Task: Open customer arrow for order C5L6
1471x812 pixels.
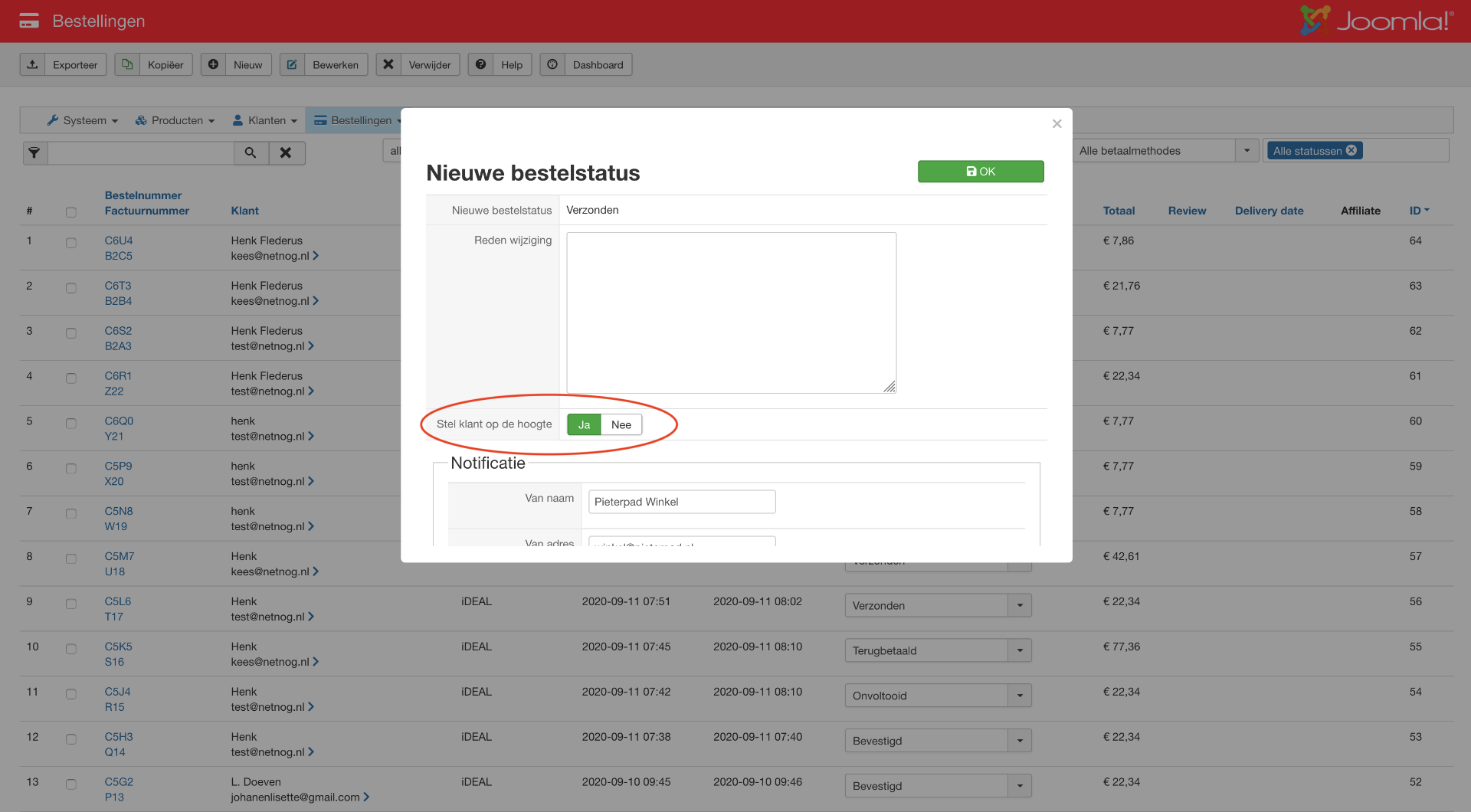Action: (311, 617)
